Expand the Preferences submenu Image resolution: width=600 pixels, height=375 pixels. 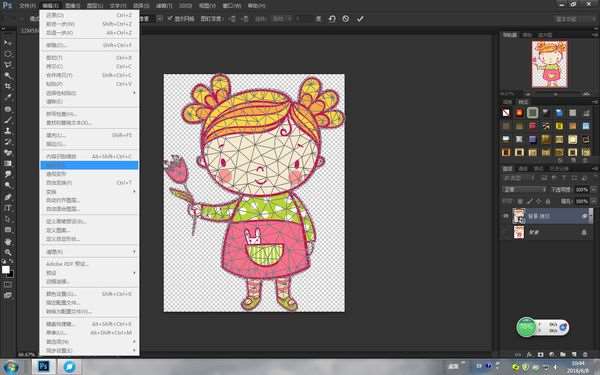pyautogui.click(x=89, y=341)
